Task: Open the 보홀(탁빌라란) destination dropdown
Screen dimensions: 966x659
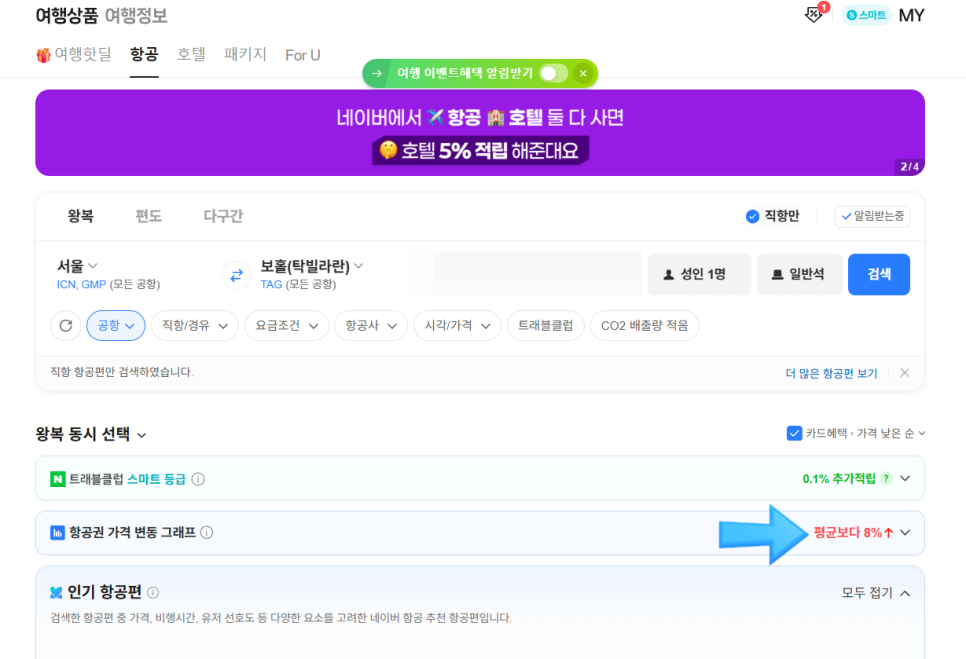Action: [x=312, y=266]
